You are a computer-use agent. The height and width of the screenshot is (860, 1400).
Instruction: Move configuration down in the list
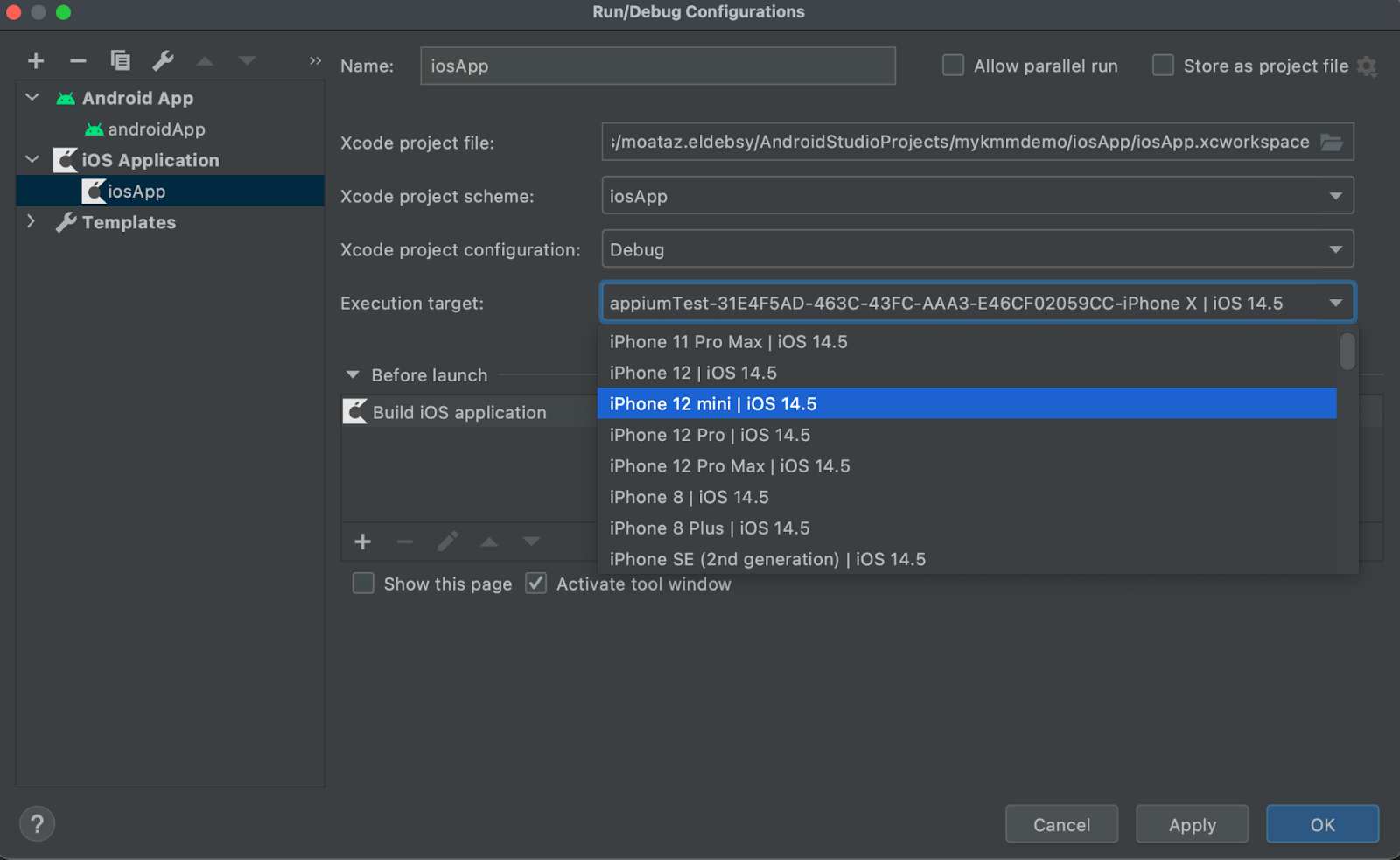[x=247, y=60]
